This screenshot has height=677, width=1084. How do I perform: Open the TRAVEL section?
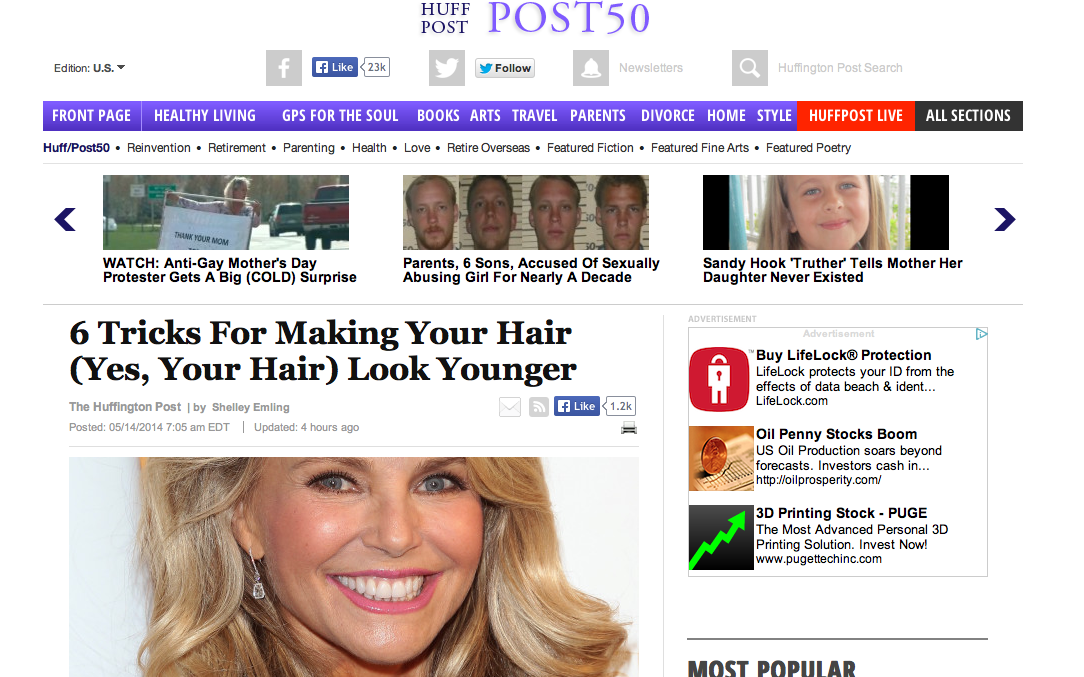534,115
